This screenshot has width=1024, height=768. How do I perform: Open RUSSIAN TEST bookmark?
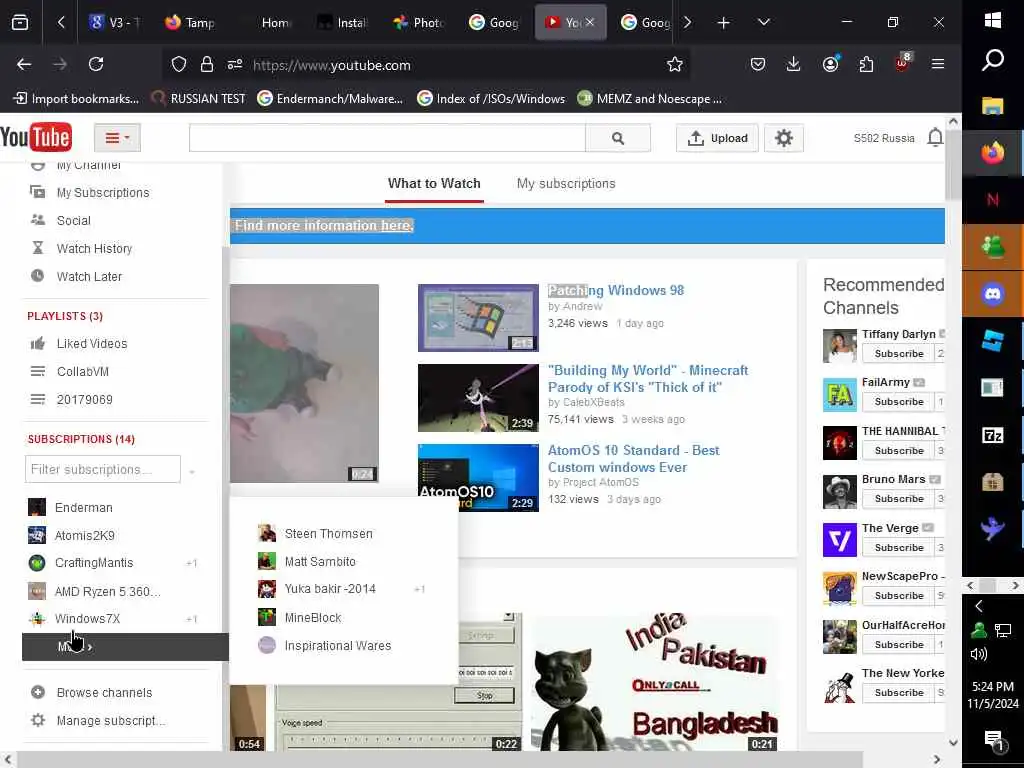[x=199, y=99]
